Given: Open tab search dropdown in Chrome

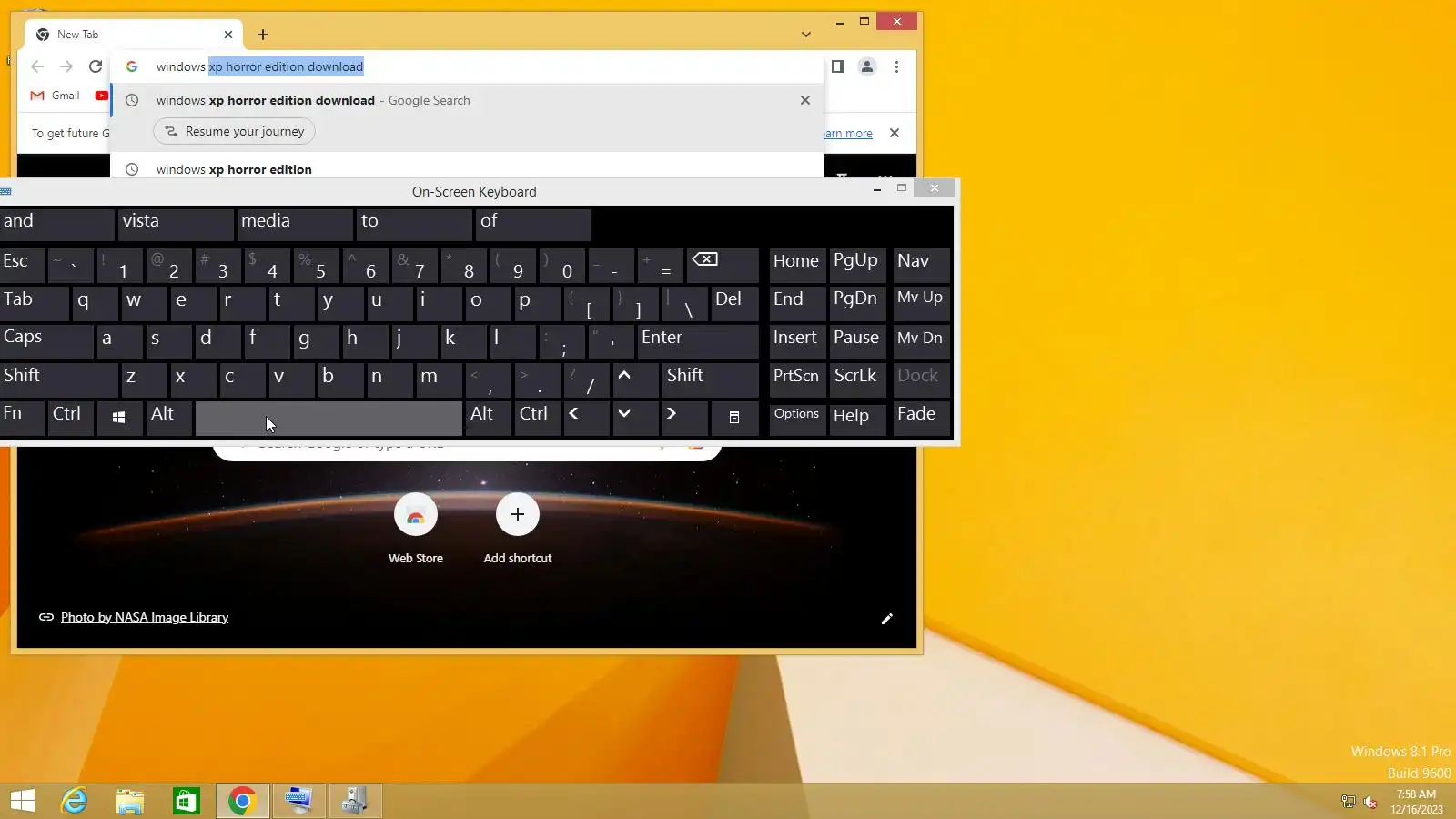Looking at the screenshot, I should 805,35.
